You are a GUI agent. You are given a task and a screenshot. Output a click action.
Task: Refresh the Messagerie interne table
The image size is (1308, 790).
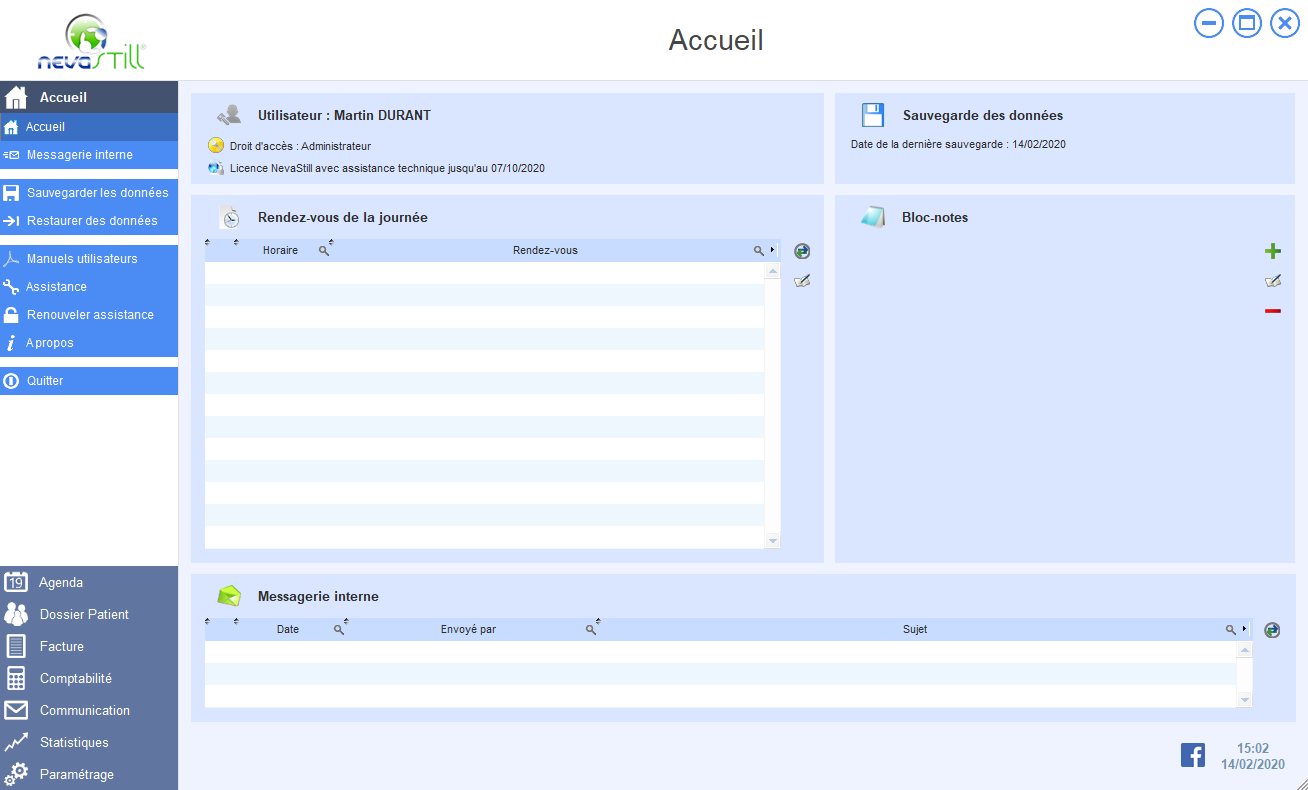click(1272, 630)
